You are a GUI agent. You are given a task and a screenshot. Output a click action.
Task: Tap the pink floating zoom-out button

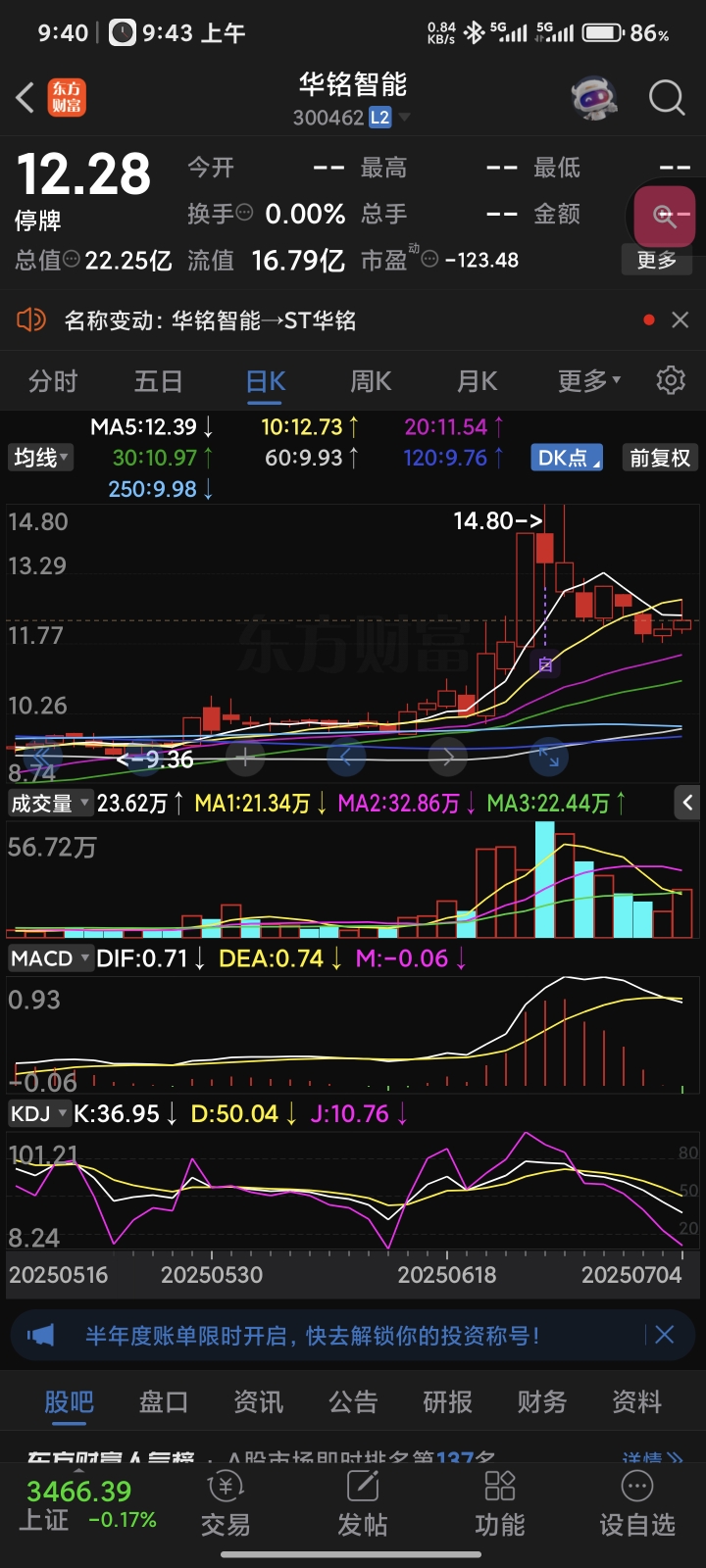[665, 216]
